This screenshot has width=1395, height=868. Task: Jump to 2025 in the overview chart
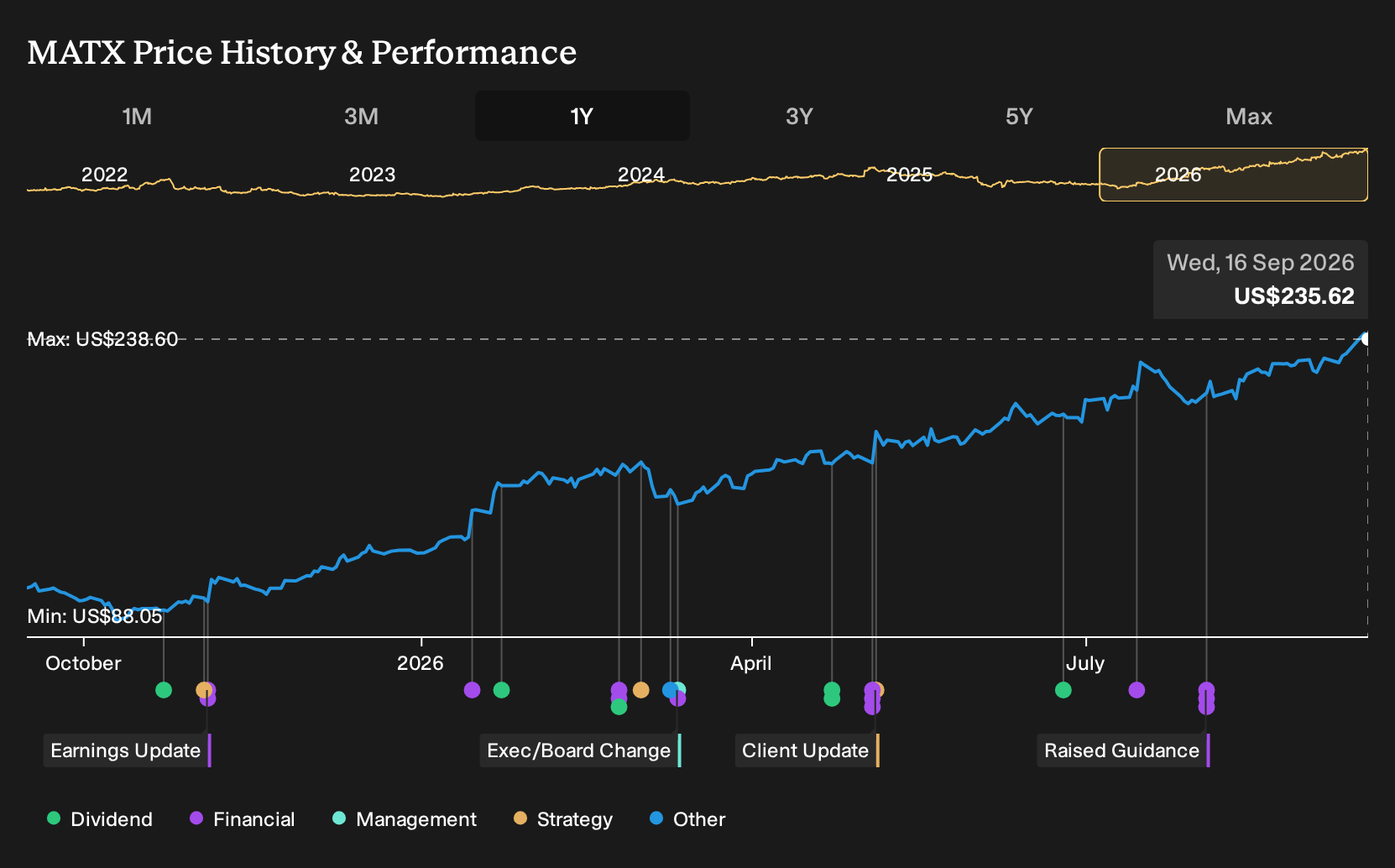pyautogui.click(x=909, y=175)
